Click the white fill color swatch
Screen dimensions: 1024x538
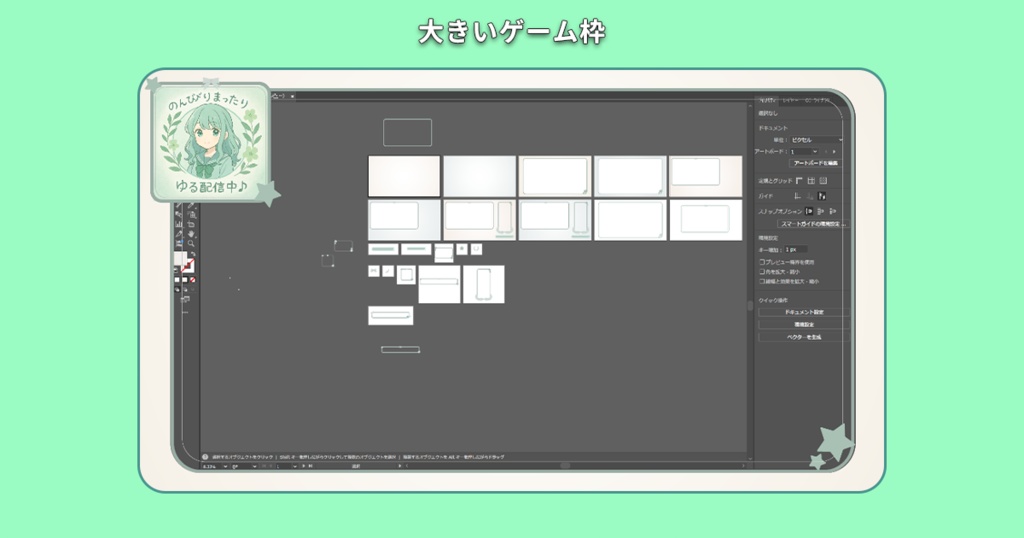[179, 259]
